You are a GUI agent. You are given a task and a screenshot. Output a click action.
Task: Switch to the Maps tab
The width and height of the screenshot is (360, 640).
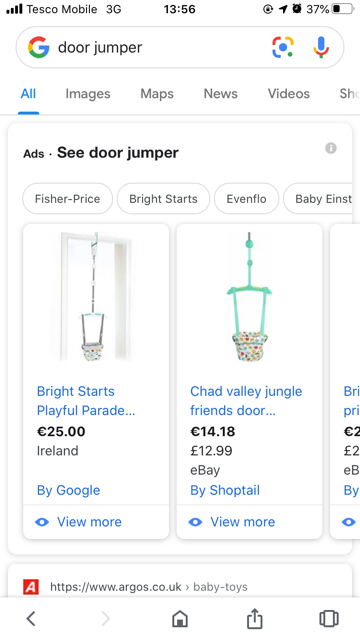[x=157, y=93]
